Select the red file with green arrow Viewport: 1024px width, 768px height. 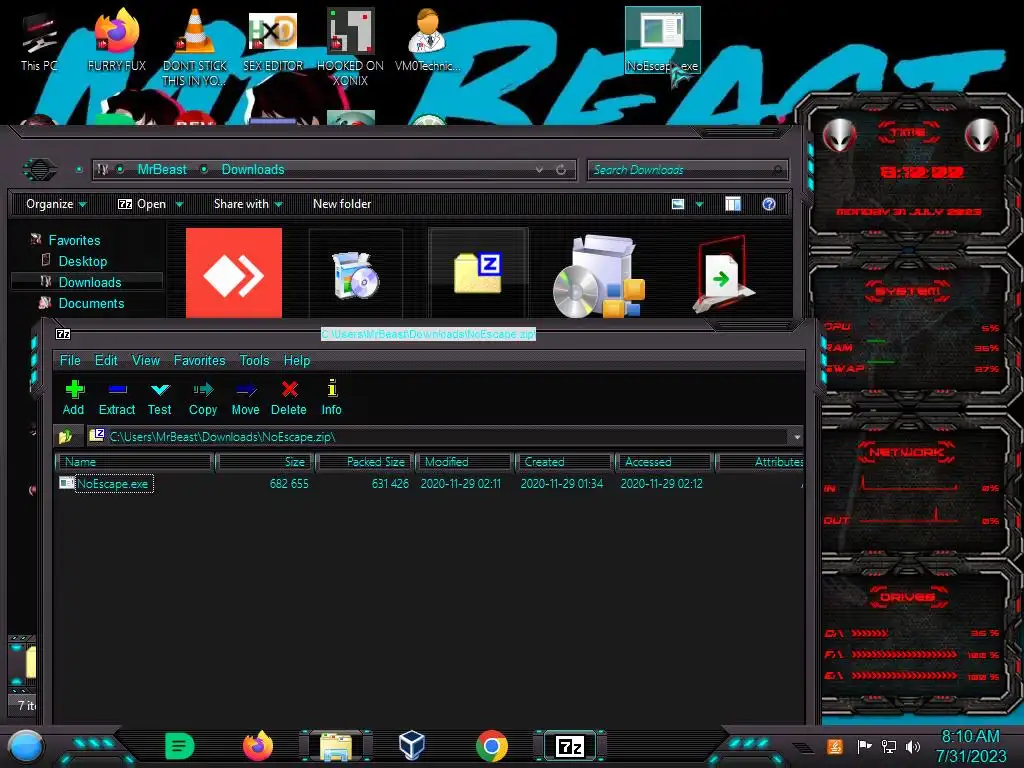tap(722, 274)
